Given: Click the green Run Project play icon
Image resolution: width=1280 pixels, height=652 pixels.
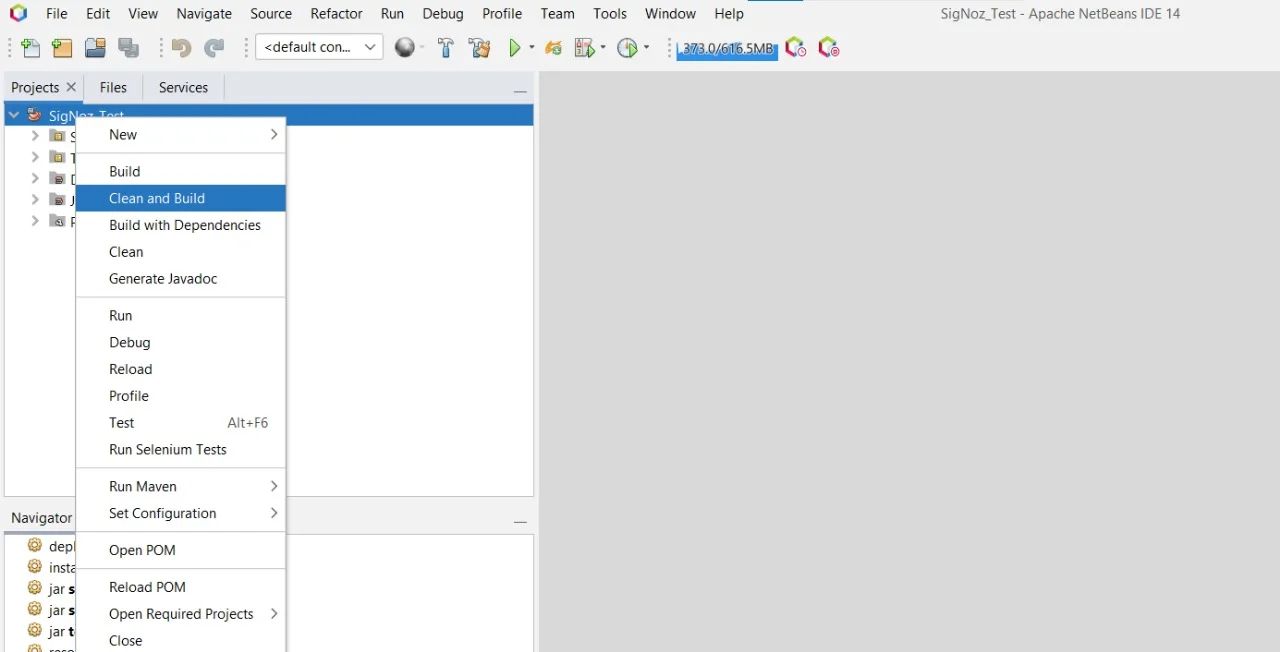Looking at the screenshot, I should pyautogui.click(x=515, y=48).
